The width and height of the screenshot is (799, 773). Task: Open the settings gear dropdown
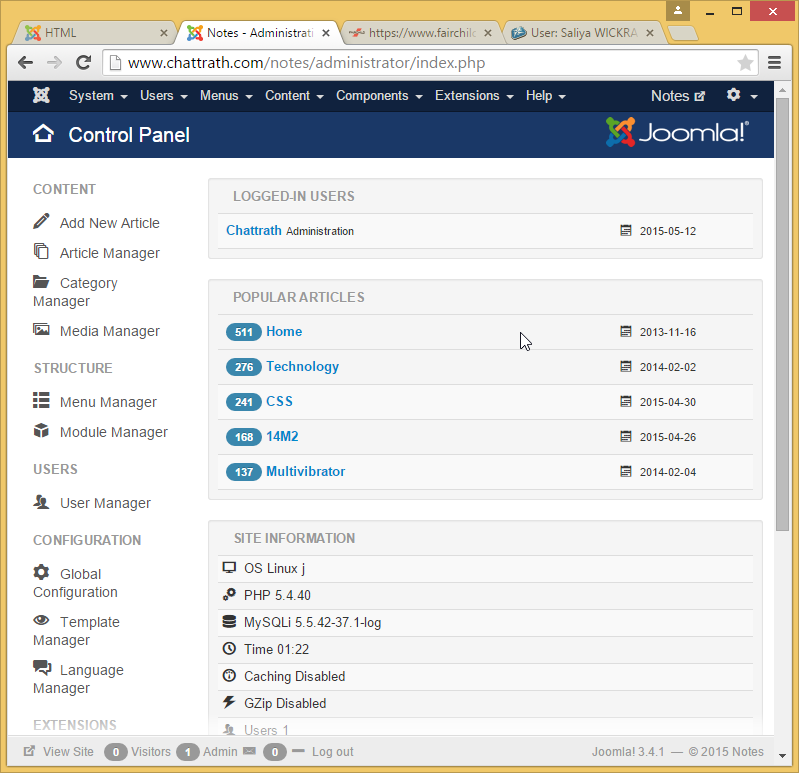(x=740, y=96)
